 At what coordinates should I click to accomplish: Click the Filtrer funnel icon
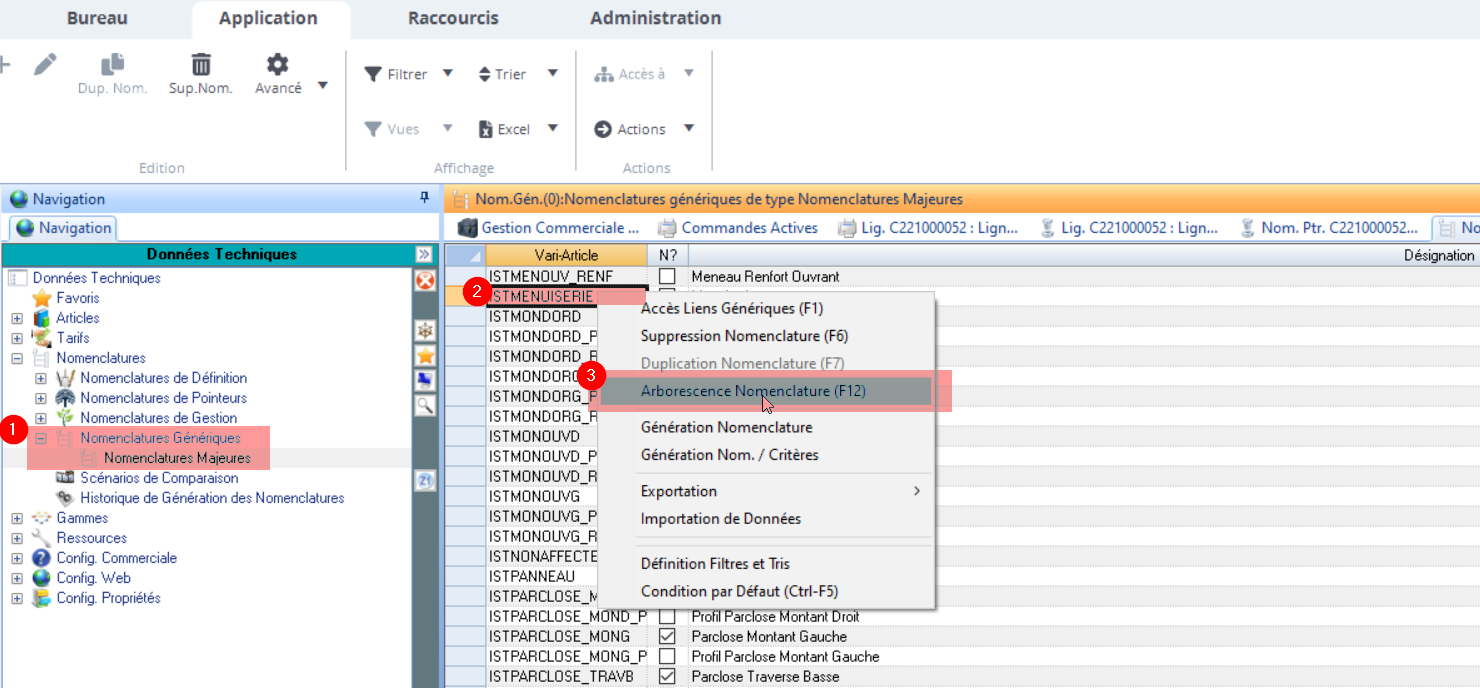pos(373,74)
